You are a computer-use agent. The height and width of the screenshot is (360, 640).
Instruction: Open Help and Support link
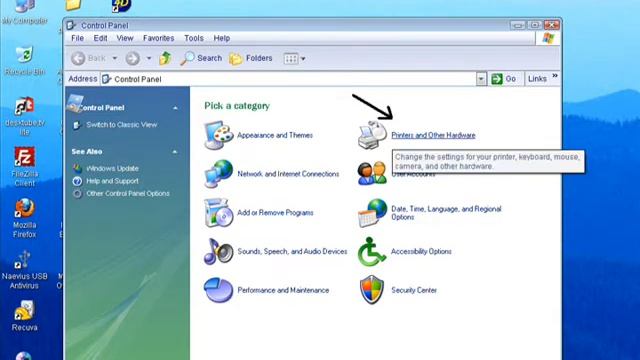click(x=112, y=181)
